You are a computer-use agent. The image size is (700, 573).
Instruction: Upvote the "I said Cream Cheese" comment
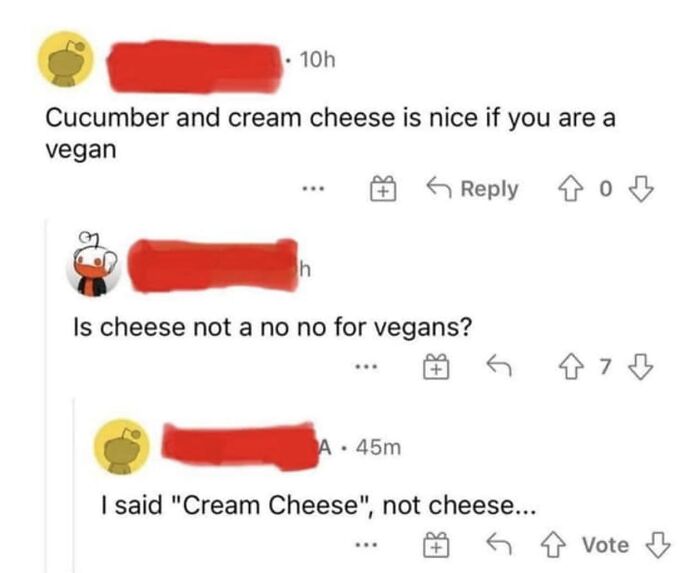pos(553,545)
